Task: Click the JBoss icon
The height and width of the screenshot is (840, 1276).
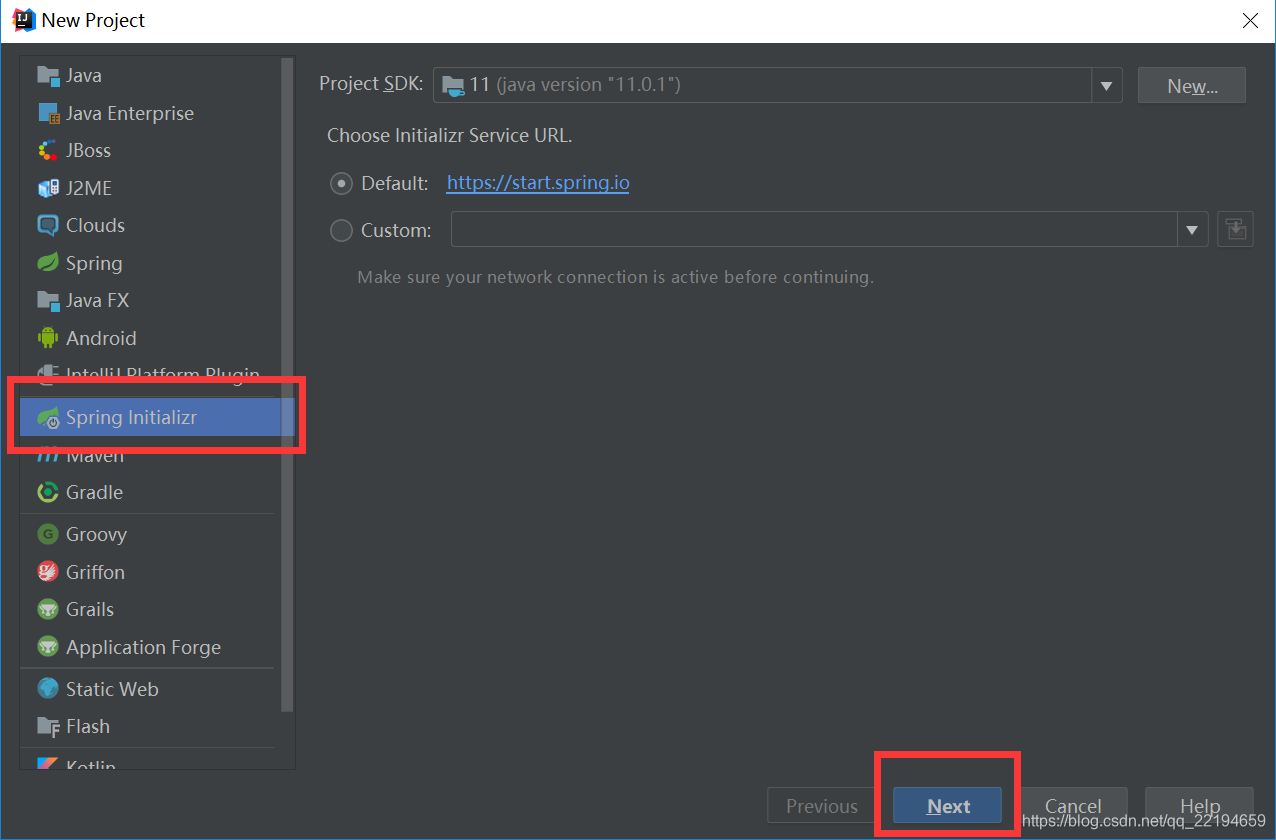Action: pos(48,150)
